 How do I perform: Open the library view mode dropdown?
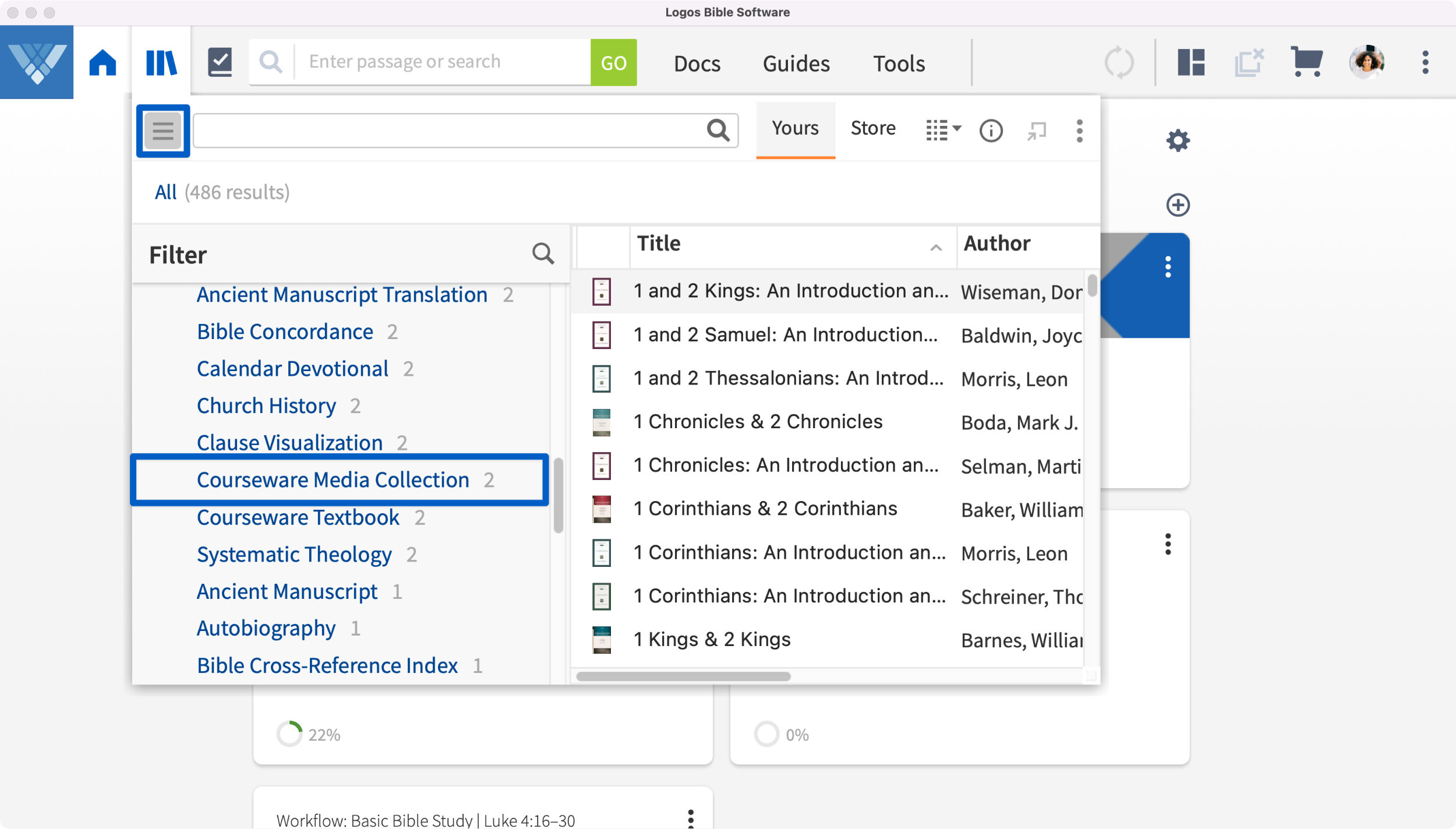tap(943, 130)
